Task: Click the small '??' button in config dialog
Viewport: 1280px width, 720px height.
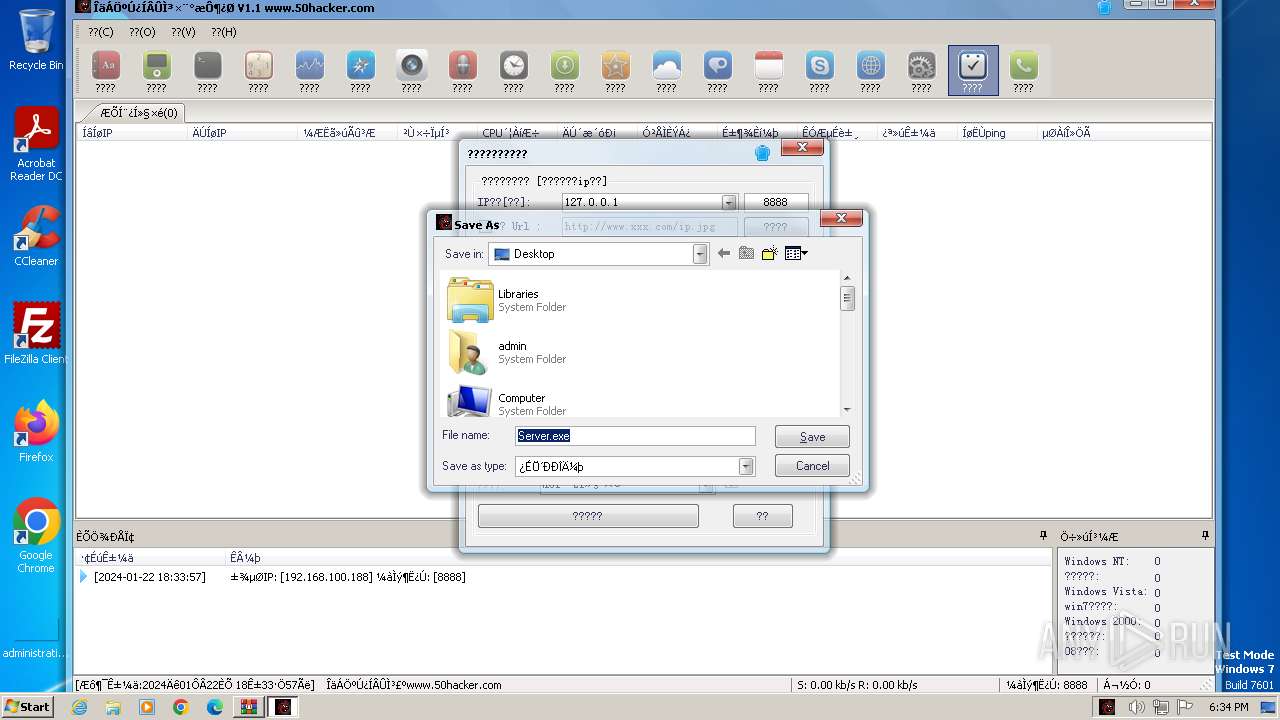Action: tap(762, 516)
